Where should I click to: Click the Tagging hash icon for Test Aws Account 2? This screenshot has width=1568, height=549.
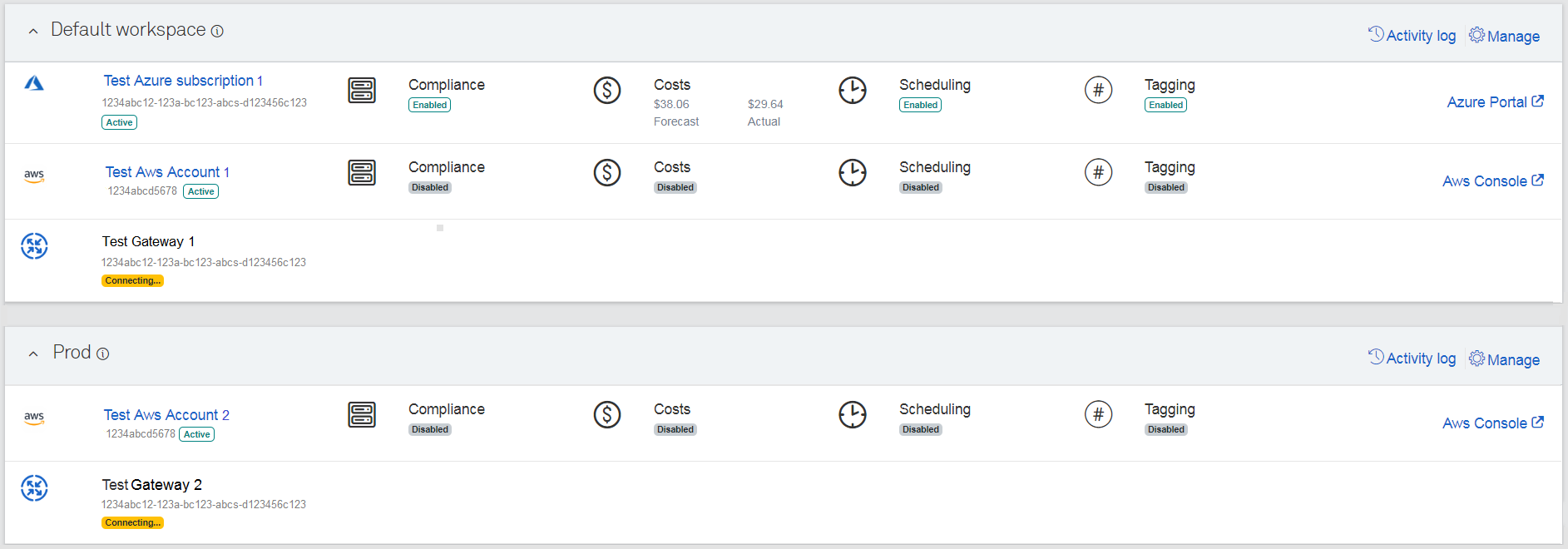pos(1098,414)
